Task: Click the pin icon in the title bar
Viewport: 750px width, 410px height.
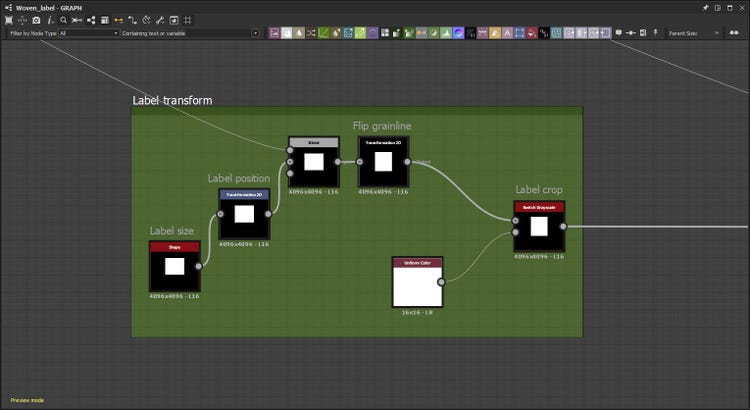Action: point(704,7)
